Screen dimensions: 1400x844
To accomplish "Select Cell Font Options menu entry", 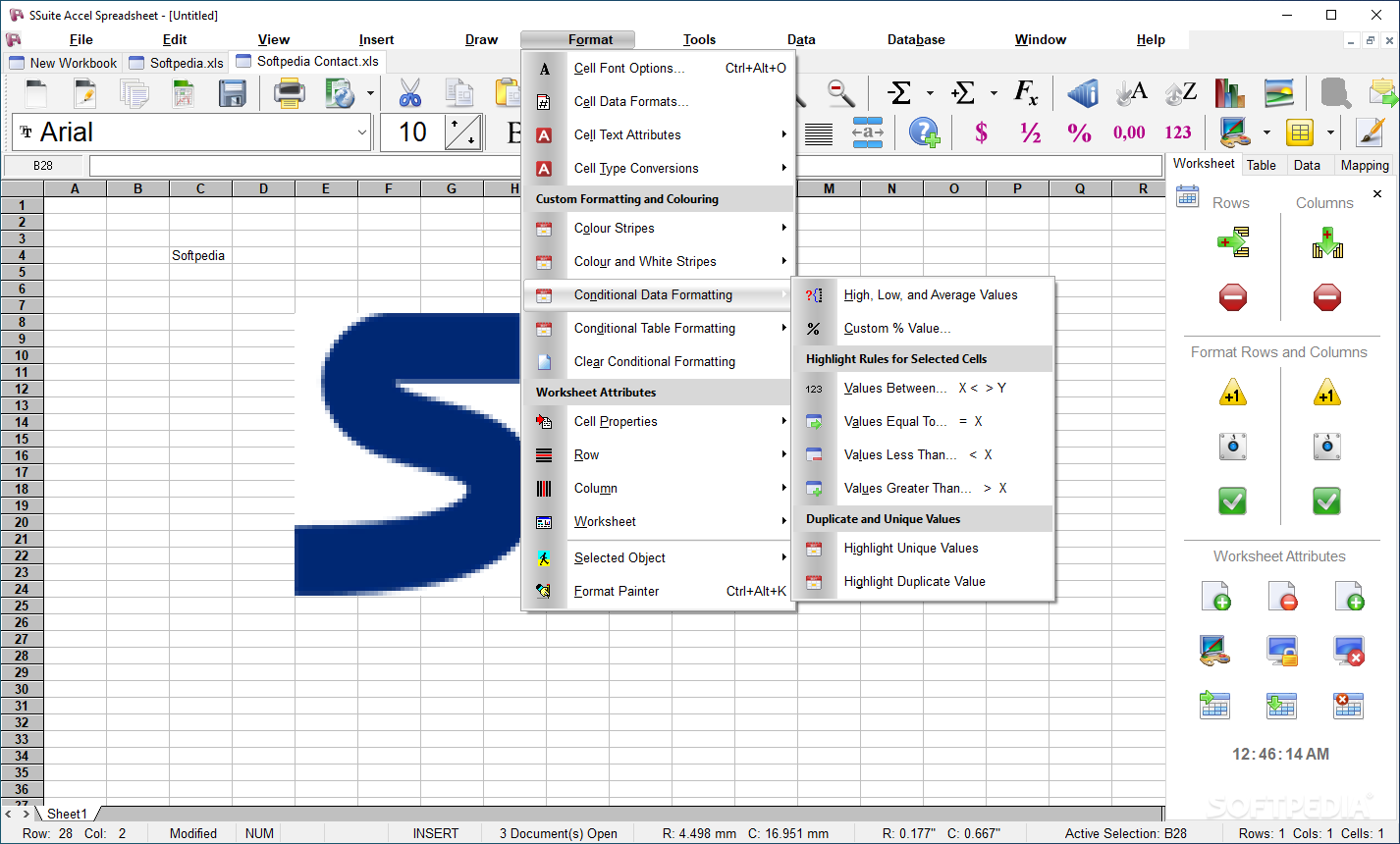I will click(x=659, y=68).
